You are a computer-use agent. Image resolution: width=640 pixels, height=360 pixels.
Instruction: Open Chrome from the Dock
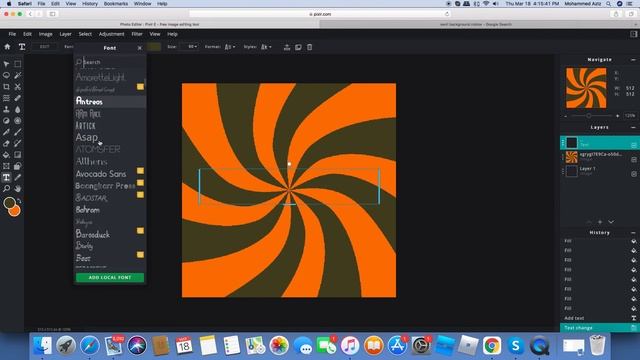point(492,346)
